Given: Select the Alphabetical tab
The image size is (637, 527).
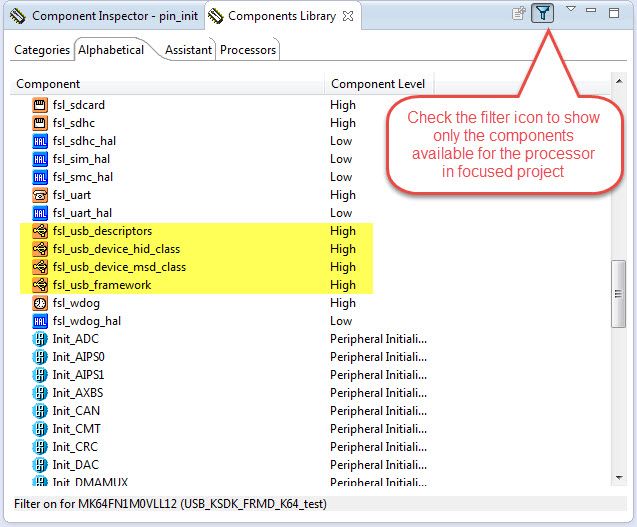Looking at the screenshot, I should click(x=111, y=50).
